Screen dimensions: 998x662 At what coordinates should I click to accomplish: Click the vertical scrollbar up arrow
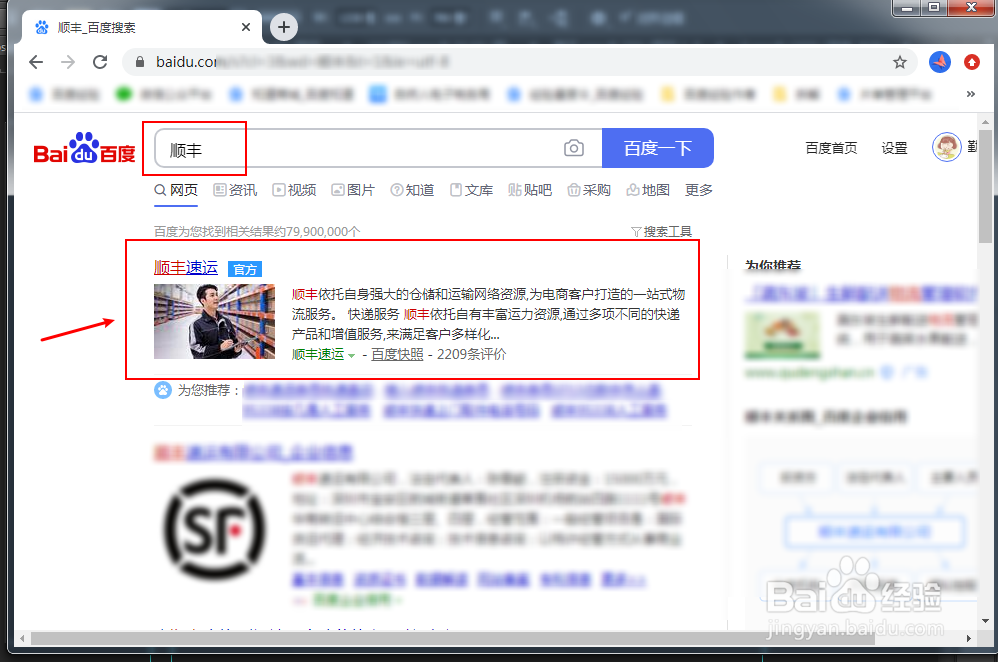[x=985, y=122]
